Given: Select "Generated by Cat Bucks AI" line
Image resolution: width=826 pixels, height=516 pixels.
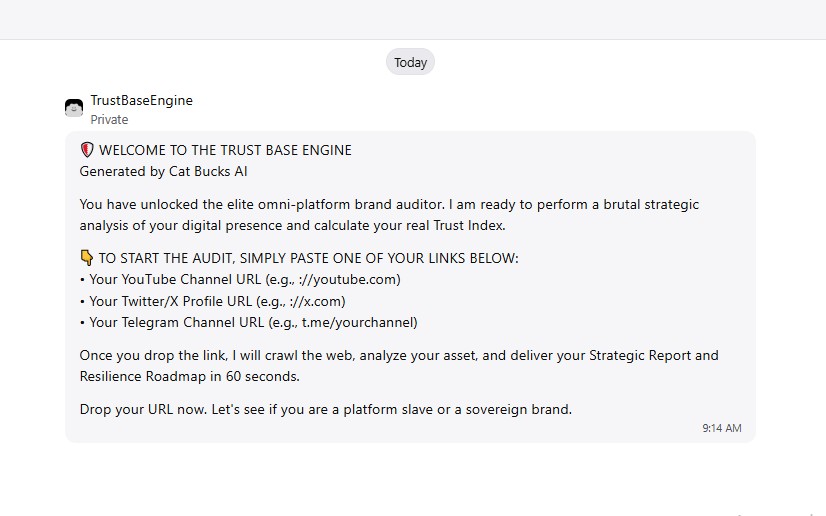Looking at the screenshot, I should [163, 172].
